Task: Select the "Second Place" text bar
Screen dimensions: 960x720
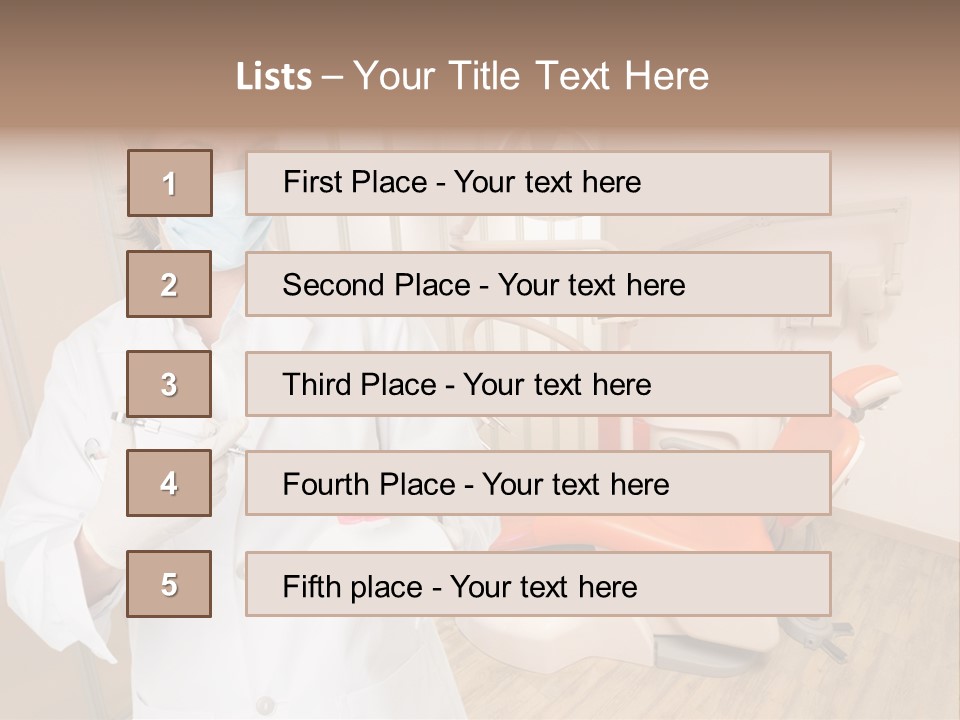Action: pos(538,285)
